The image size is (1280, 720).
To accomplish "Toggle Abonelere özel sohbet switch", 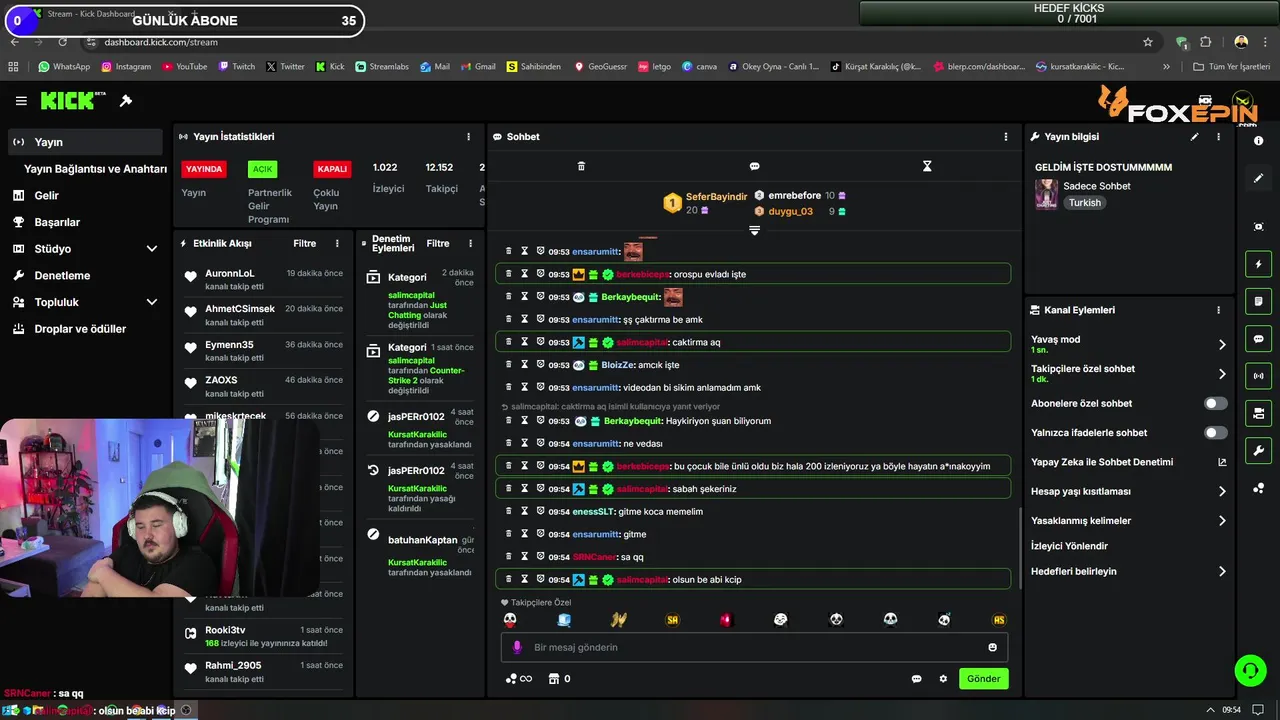I will click(1215, 404).
